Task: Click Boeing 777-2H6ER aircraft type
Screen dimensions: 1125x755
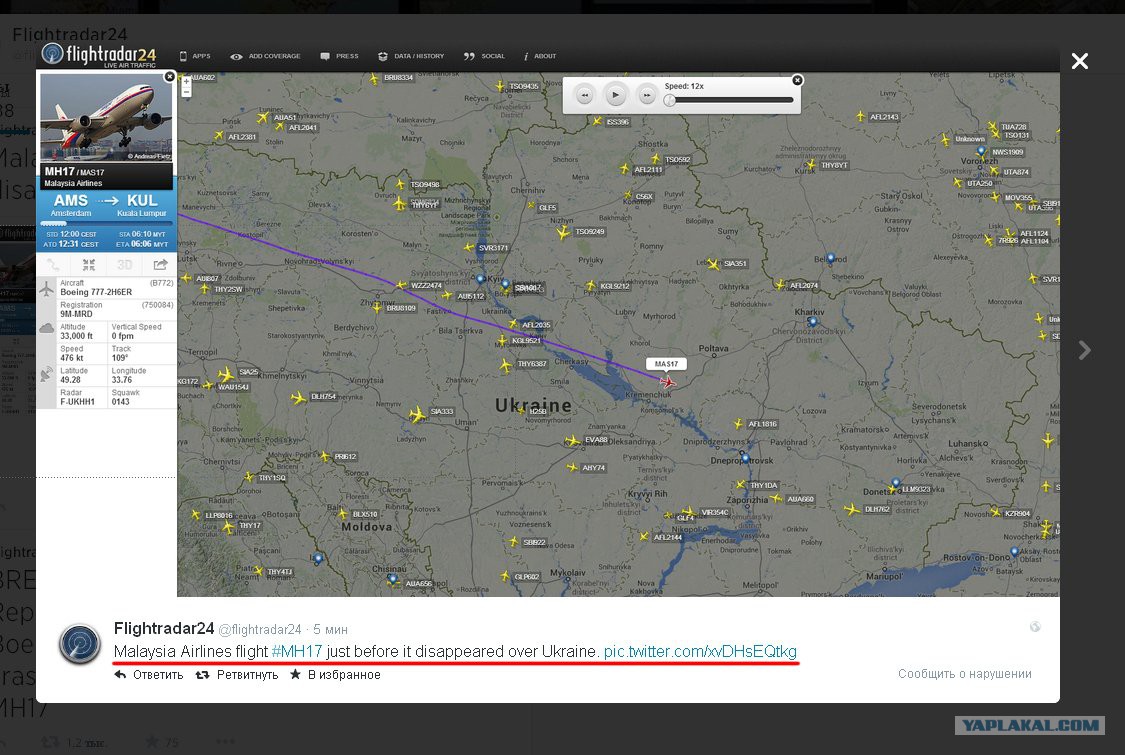Action: 96,292
